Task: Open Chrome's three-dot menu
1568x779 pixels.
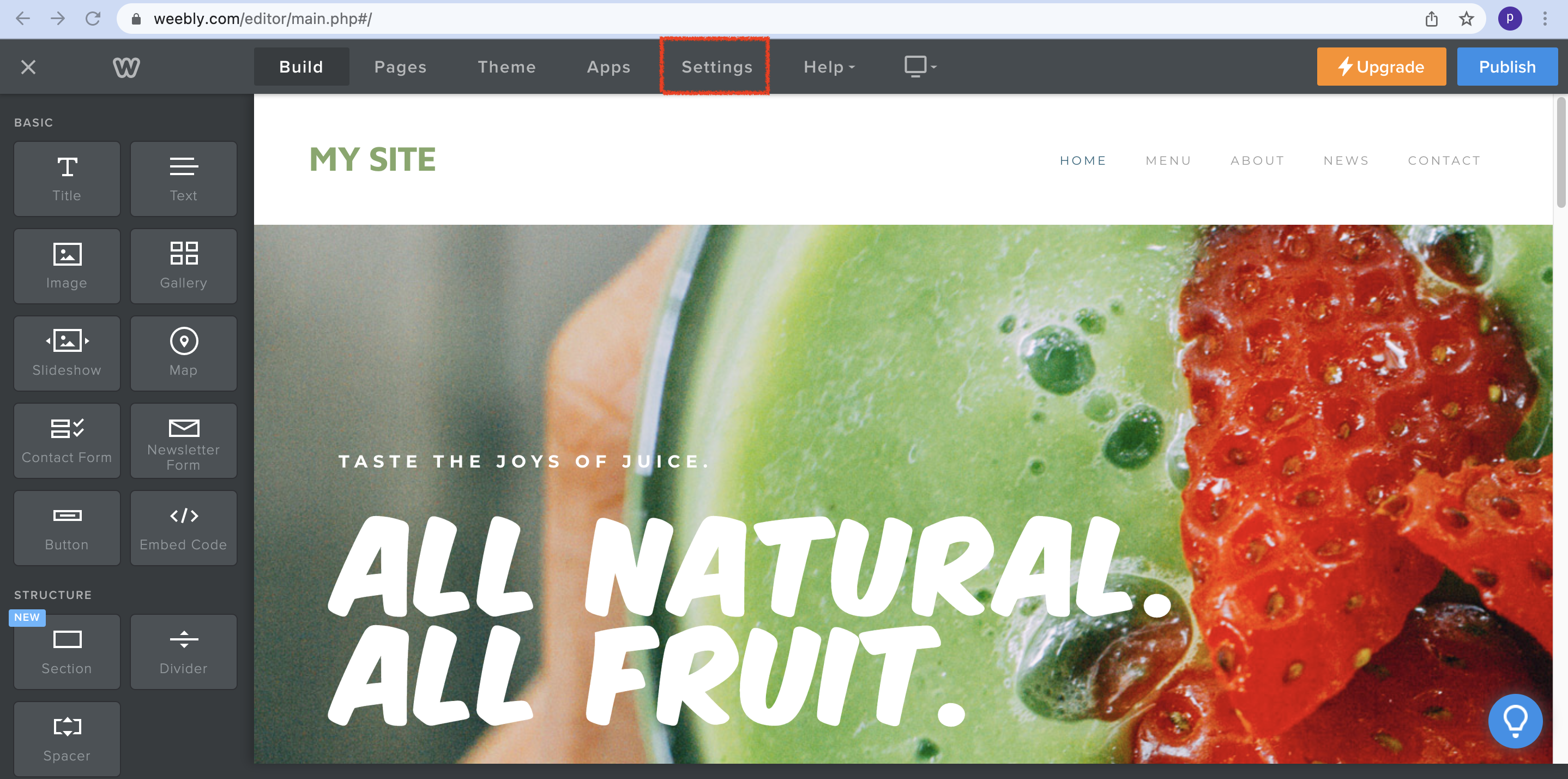Action: coord(1545,19)
